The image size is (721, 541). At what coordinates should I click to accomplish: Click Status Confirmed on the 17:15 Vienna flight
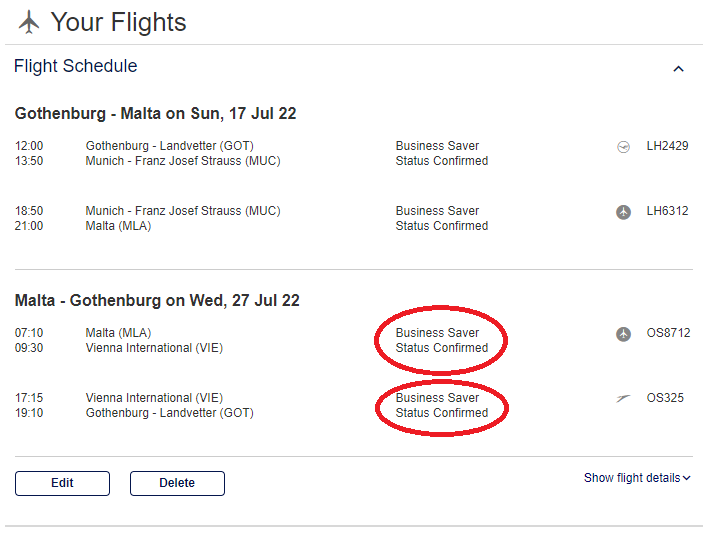click(x=442, y=413)
